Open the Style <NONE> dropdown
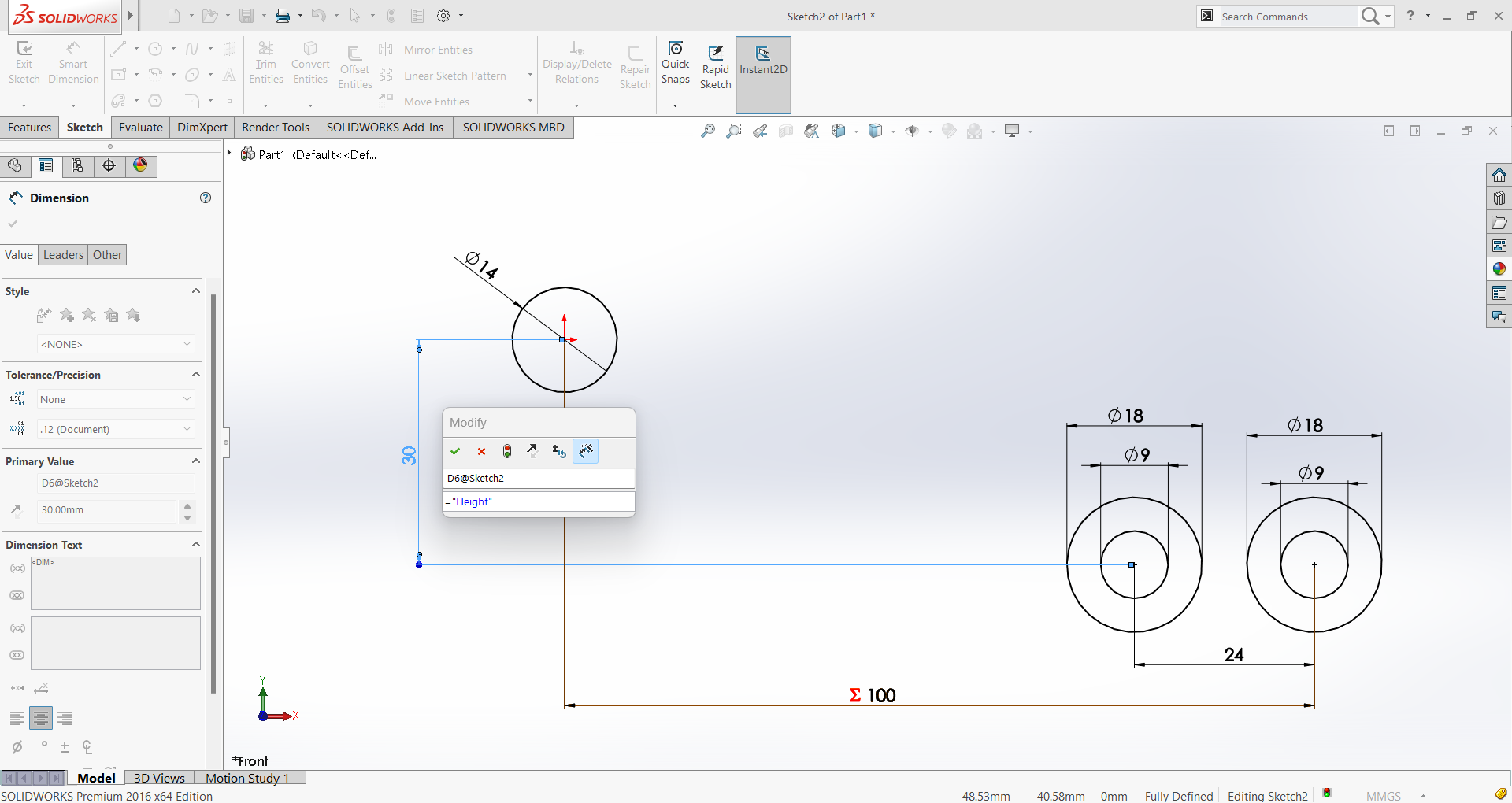Image resolution: width=1512 pixels, height=803 pixels. coord(116,344)
